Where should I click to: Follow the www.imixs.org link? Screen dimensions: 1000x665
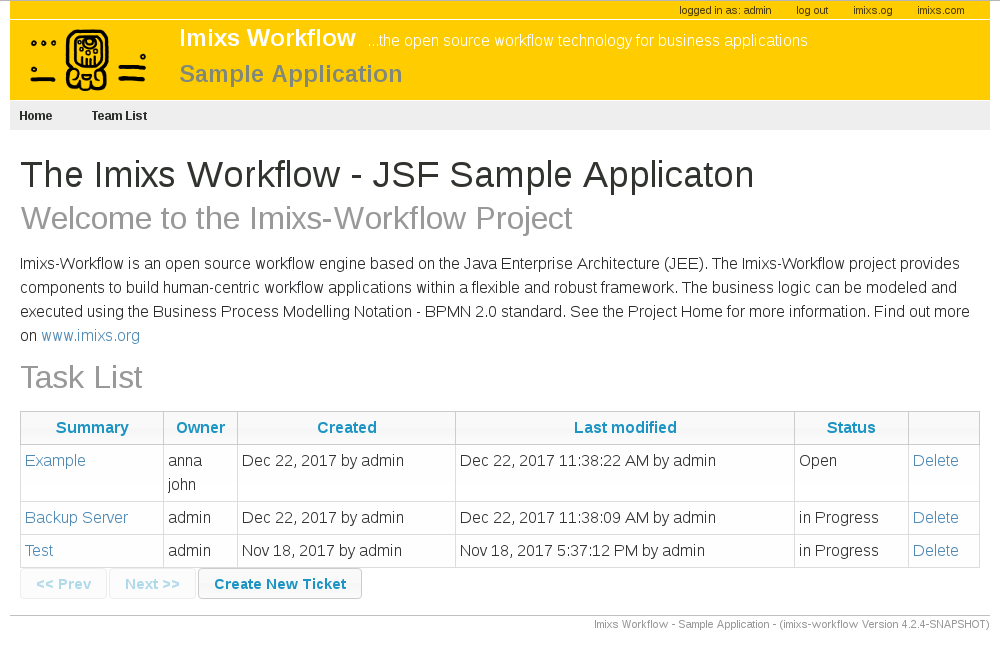coord(91,335)
